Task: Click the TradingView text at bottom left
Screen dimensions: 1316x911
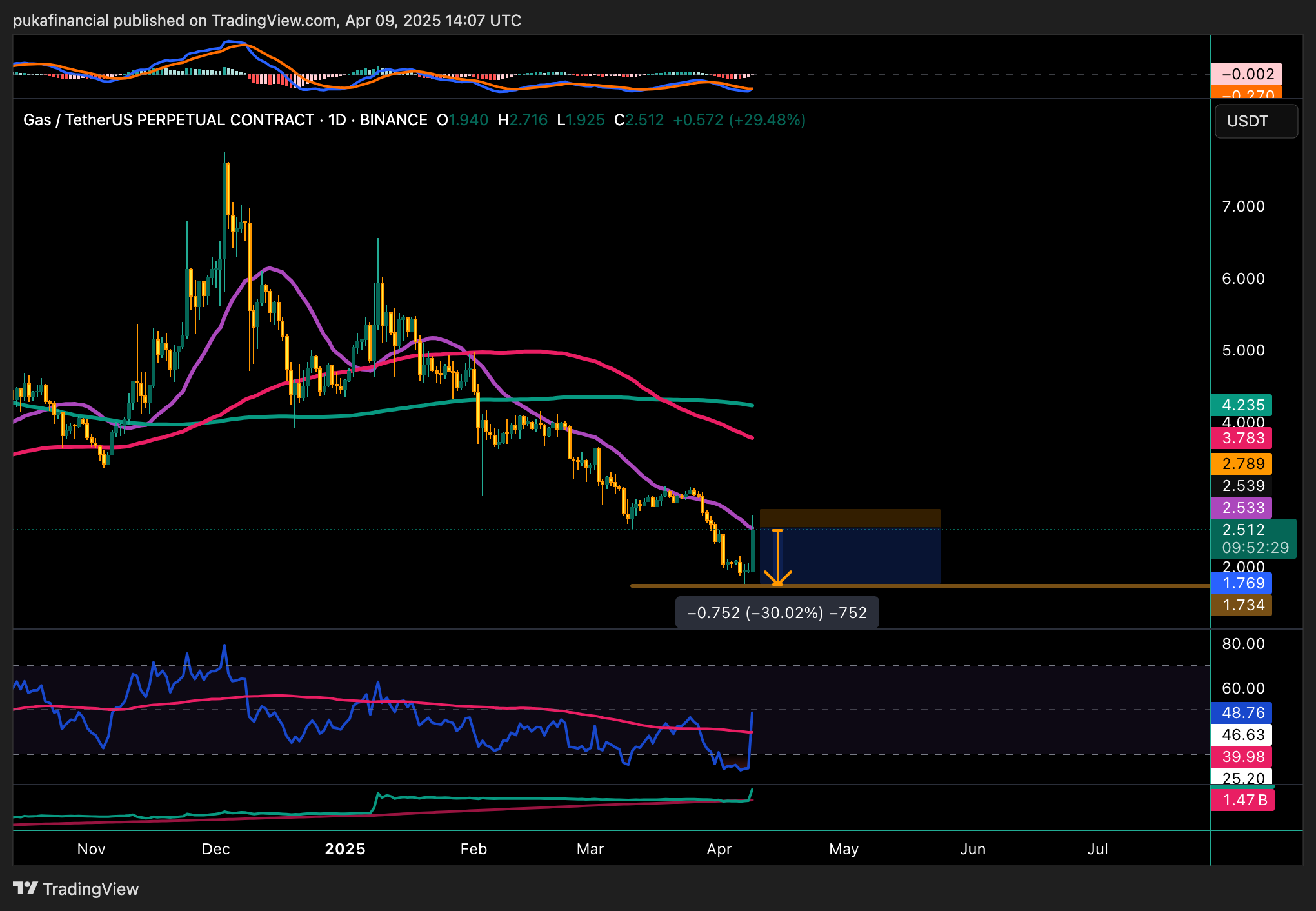Action: [90, 889]
